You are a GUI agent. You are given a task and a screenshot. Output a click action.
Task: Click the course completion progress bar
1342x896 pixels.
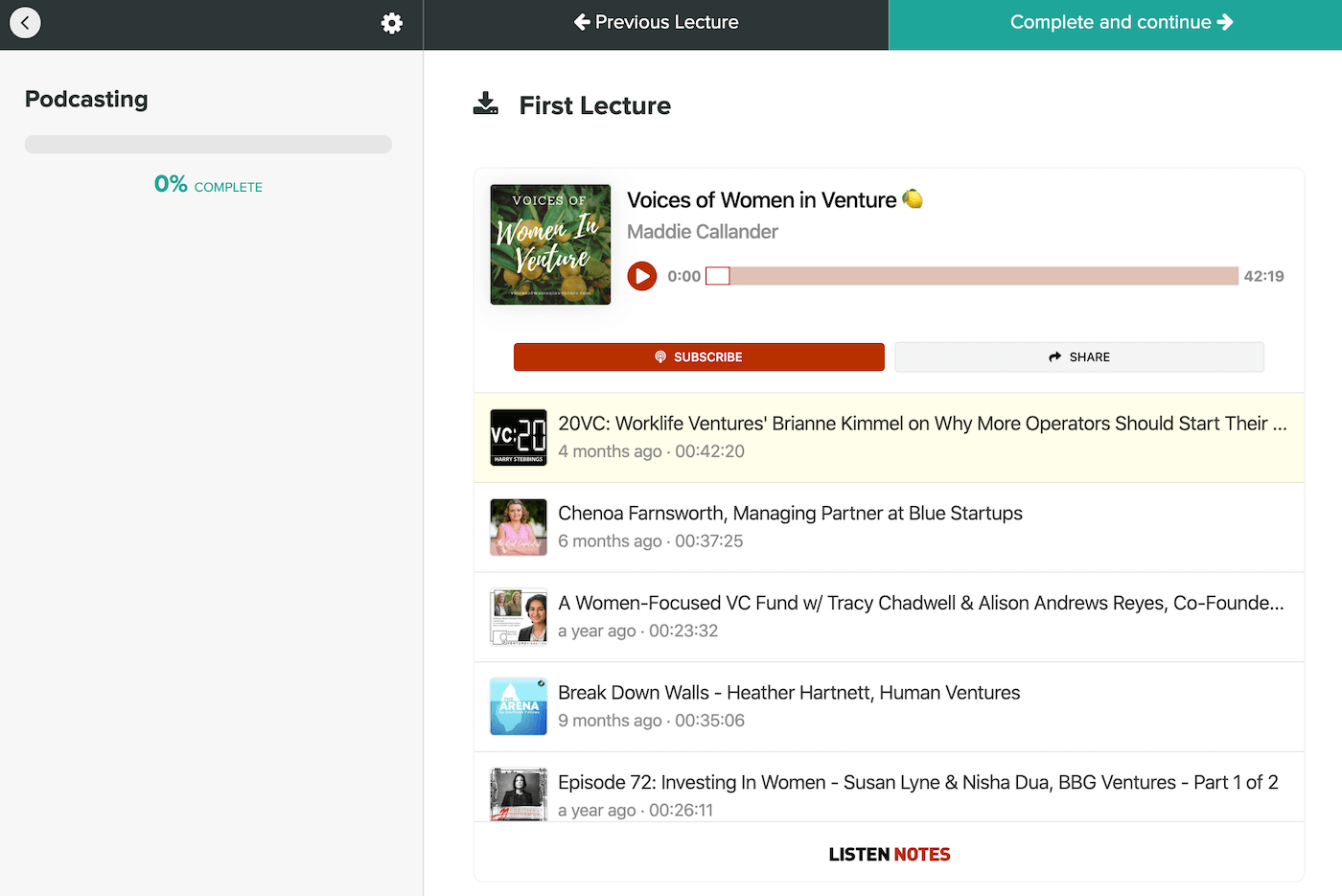coord(208,145)
